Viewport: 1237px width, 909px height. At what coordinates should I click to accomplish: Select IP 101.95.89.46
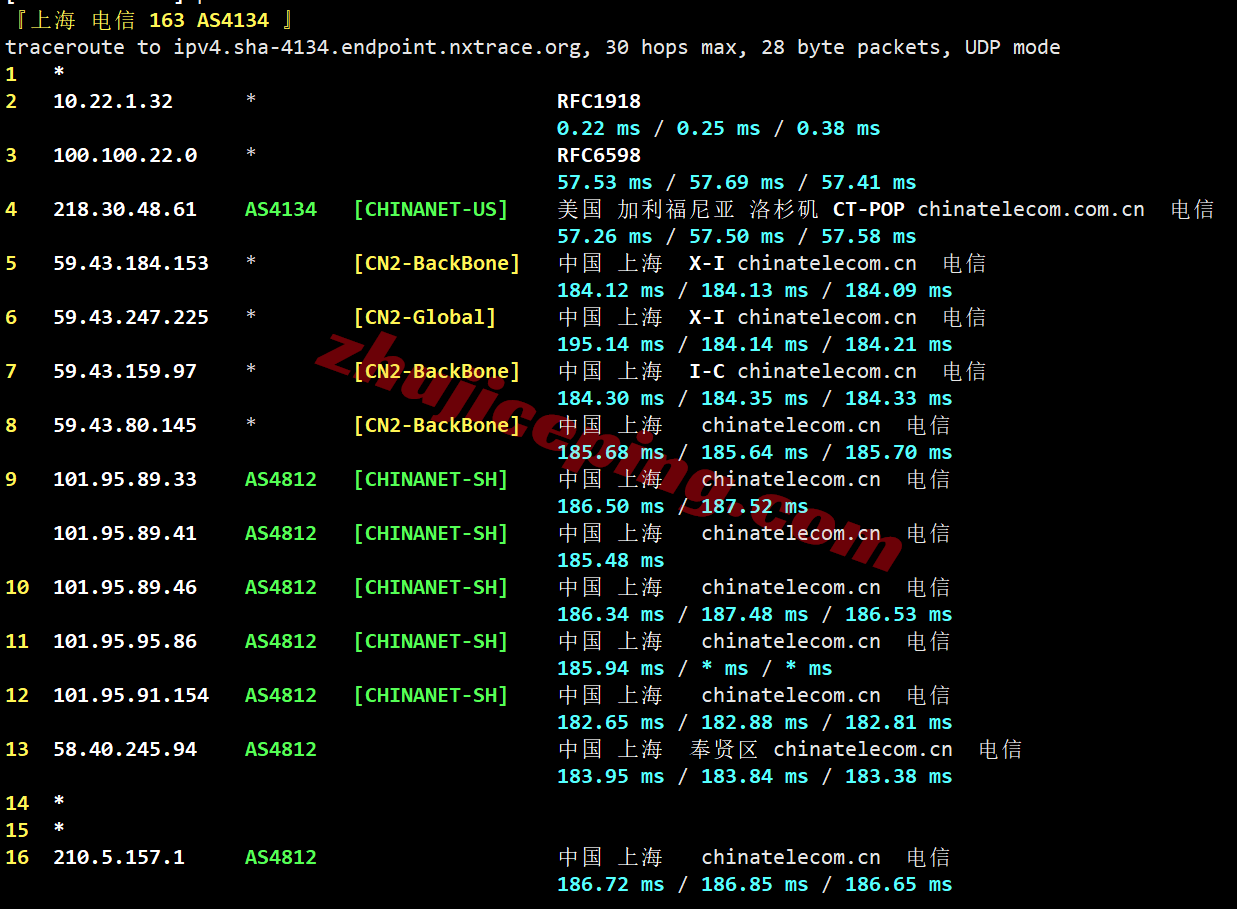125,587
